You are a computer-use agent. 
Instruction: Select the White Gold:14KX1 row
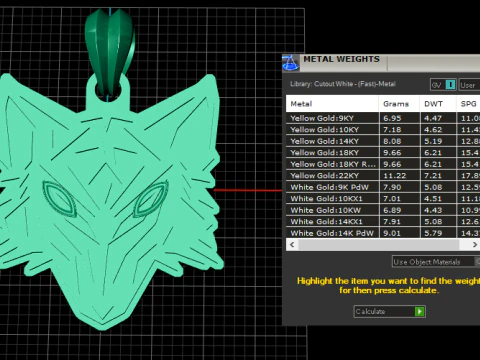[x=383, y=222]
